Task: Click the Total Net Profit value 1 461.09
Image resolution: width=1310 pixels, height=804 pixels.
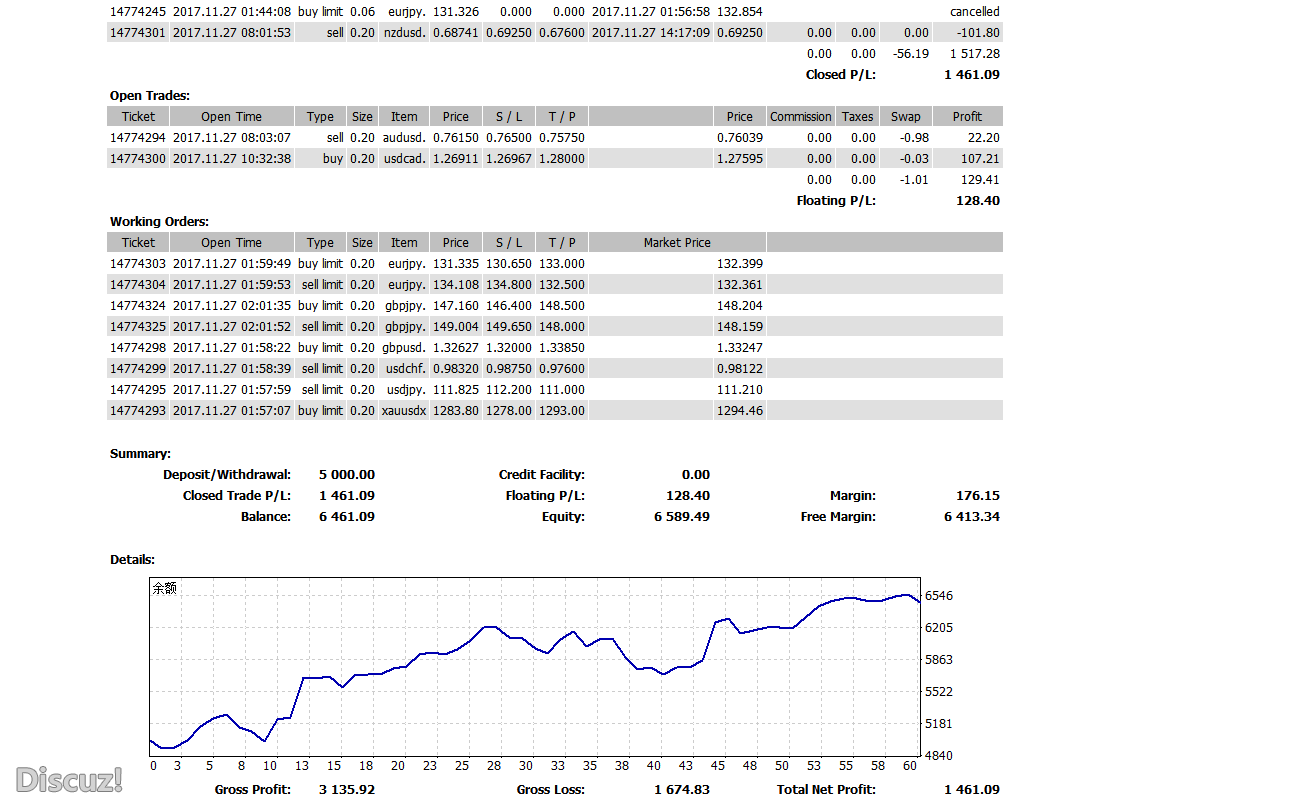Action: tap(972, 790)
